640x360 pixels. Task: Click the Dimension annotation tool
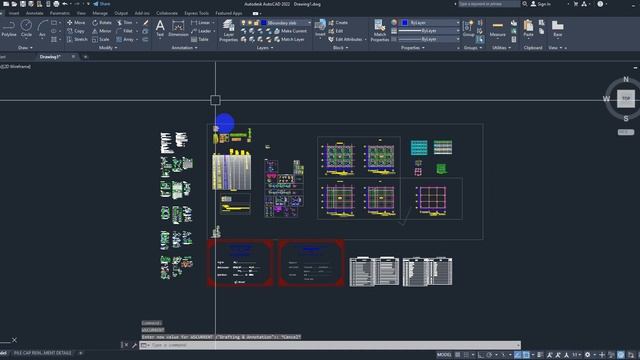click(x=178, y=29)
